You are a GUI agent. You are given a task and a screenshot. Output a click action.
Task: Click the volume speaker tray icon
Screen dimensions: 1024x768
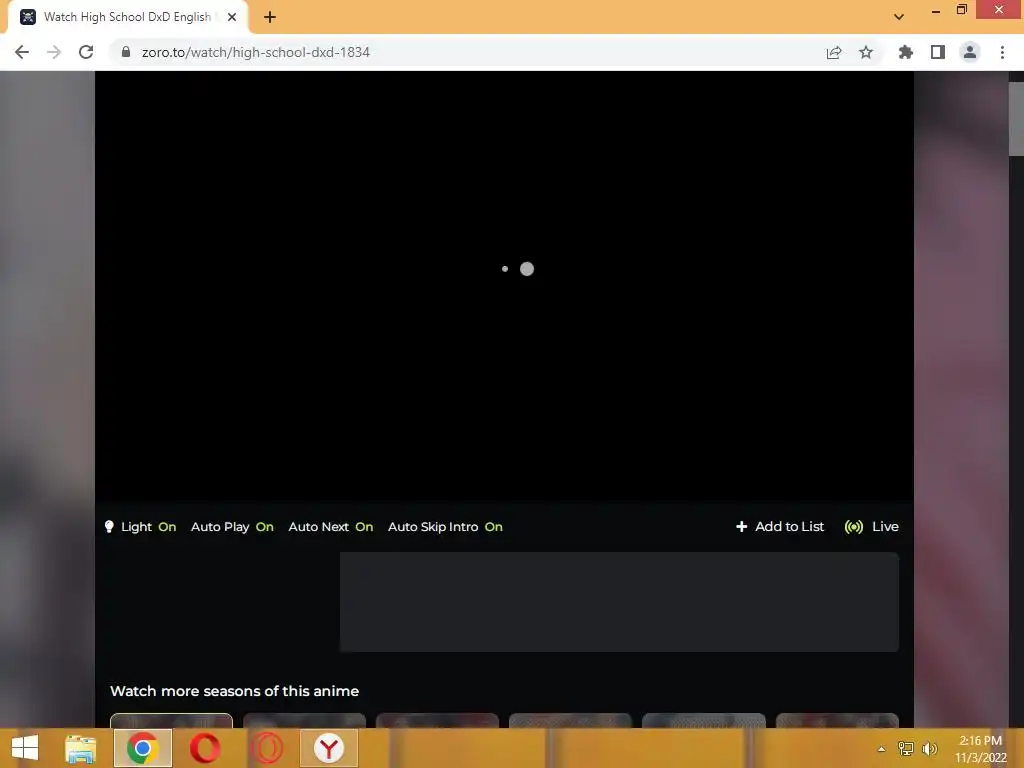[x=929, y=749]
